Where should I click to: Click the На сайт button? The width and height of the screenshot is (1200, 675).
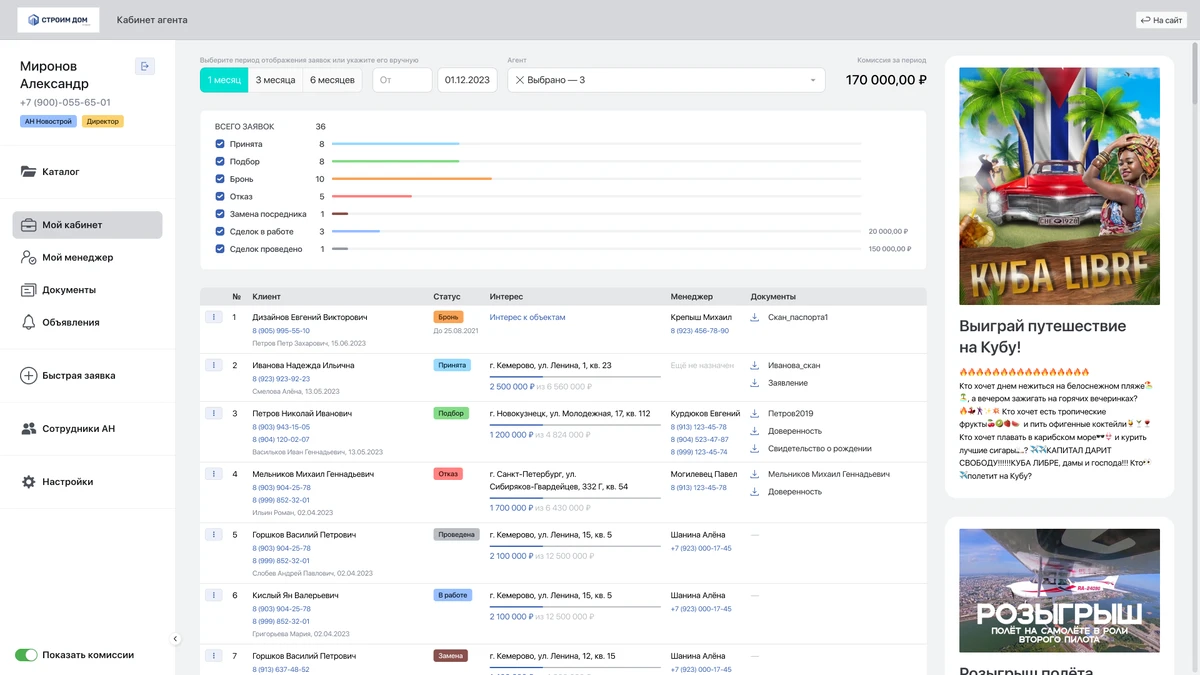1161,20
